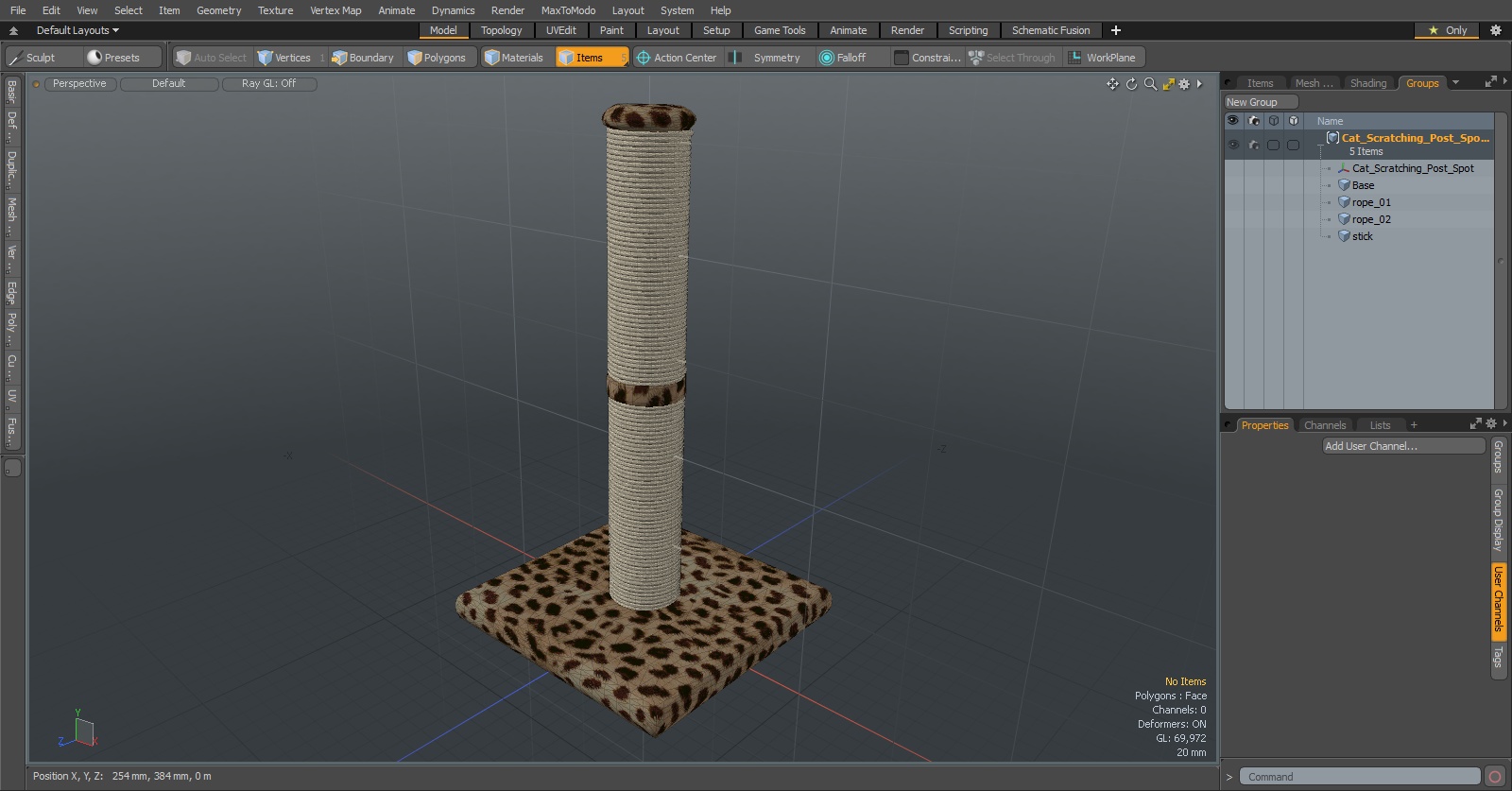This screenshot has height=791, width=1512.
Task: Open the File menu
Action: coord(18,10)
